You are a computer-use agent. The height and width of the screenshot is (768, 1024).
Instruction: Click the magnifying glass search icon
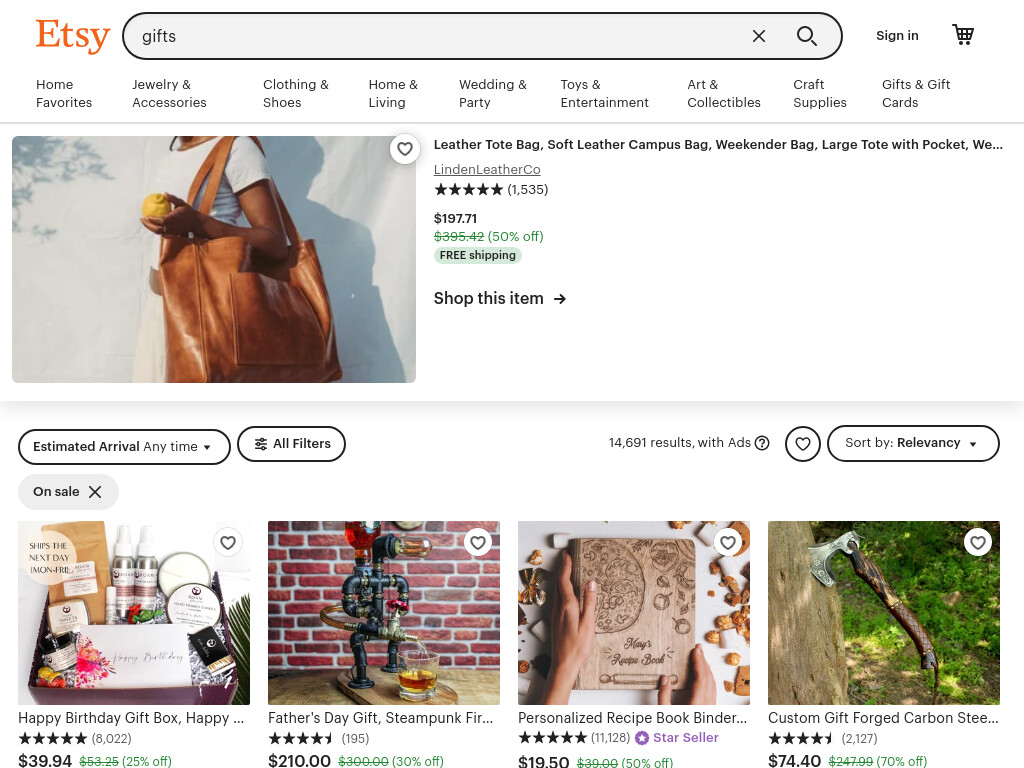807,36
